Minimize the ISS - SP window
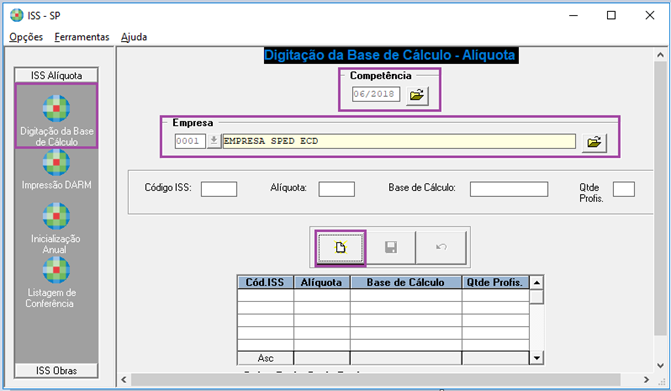671x391 pixels. [573, 15]
